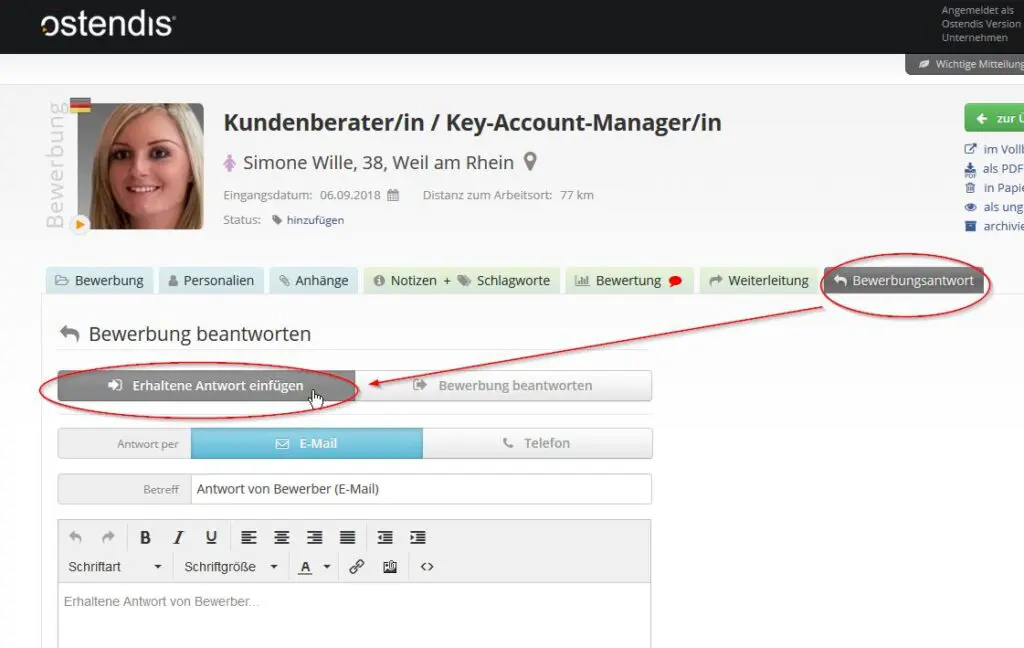
Task: Align text left
Action: 248,537
